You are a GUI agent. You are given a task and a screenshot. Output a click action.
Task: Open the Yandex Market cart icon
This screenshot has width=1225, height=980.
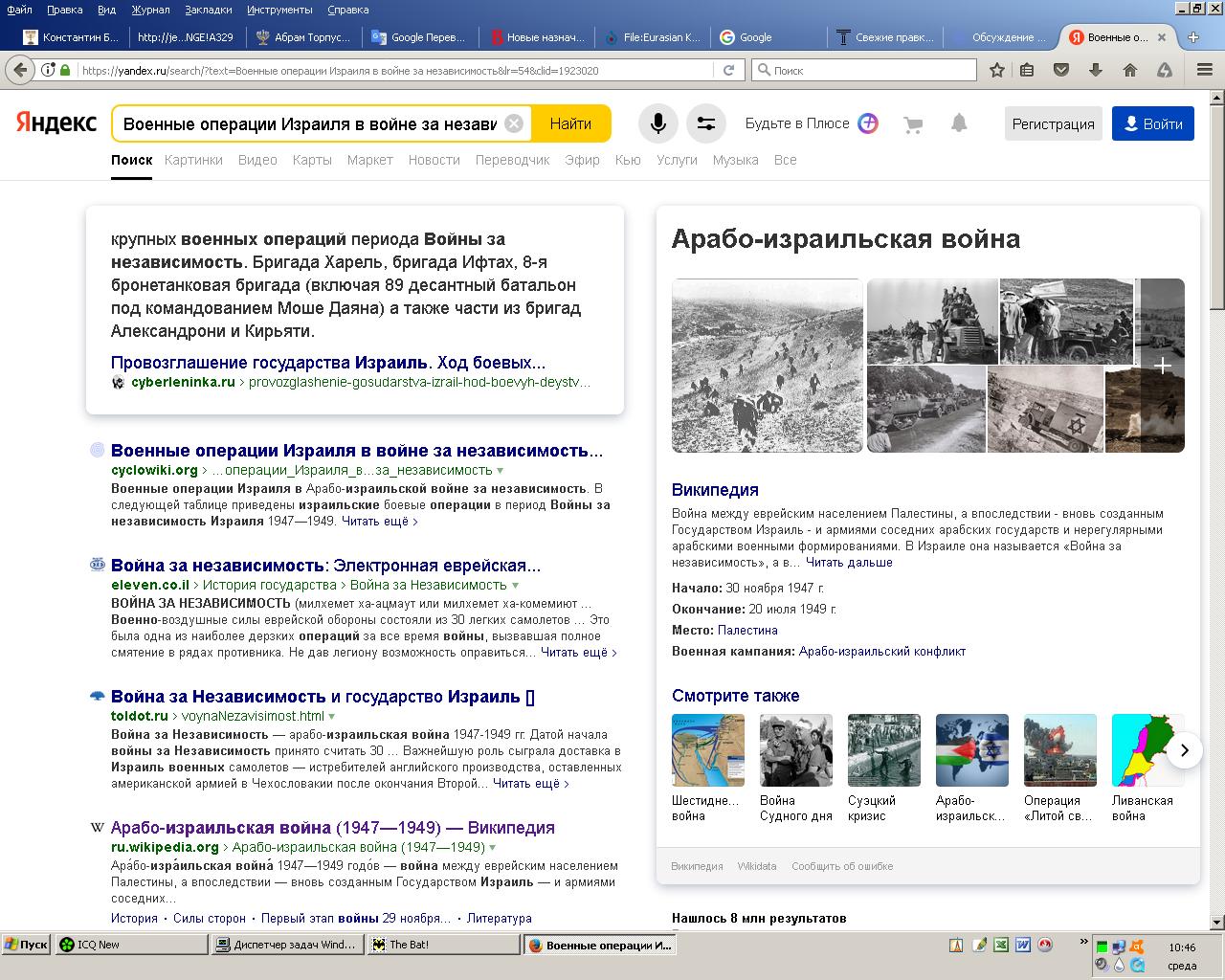tap(913, 124)
